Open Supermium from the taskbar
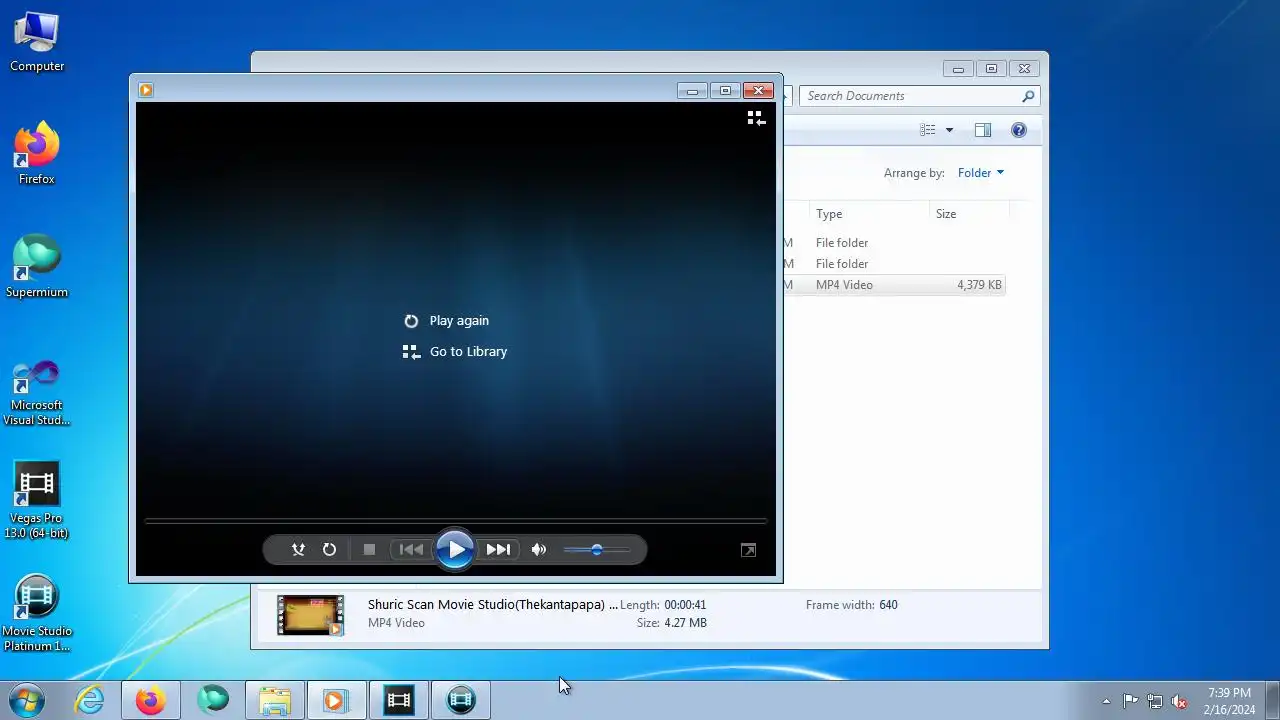1280x720 pixels. pyautogui.click(x=213, y=700)
